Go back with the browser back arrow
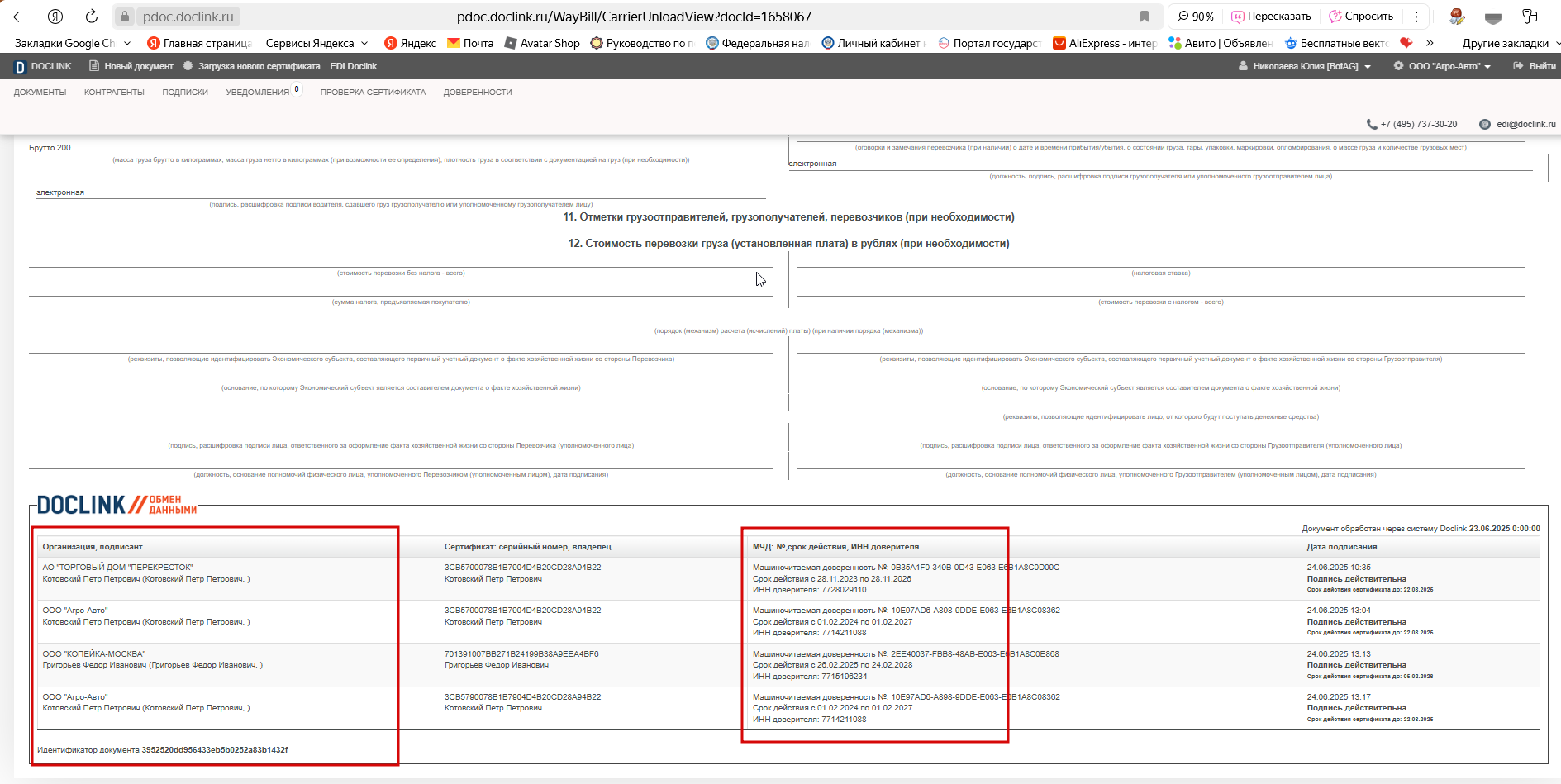The width and height of the screenshot is (1561, 784). (19, 17)
